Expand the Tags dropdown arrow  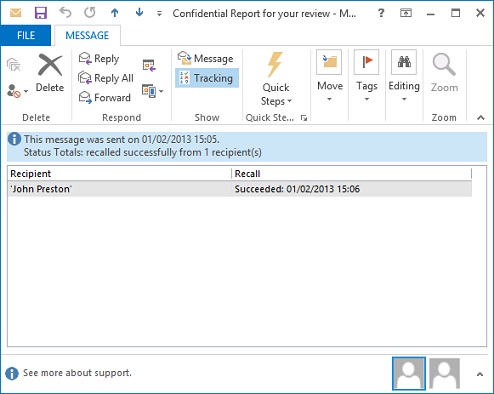[367, 99]
